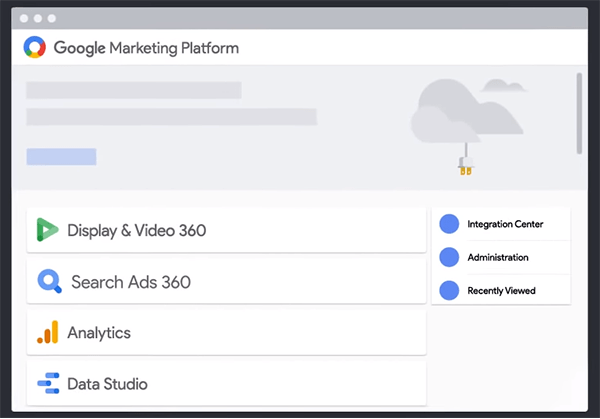The height and width of the screenshot is (419, 600).
Task: Click the Data Studio icon
Action: click(x=48, y=383)
